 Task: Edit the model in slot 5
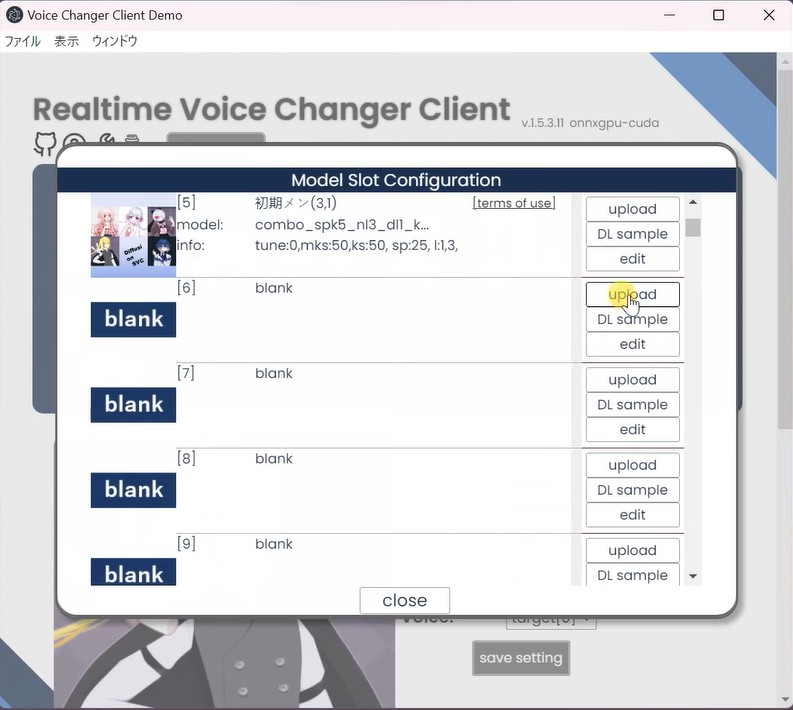pyautogui.click(x=632, y=259)
